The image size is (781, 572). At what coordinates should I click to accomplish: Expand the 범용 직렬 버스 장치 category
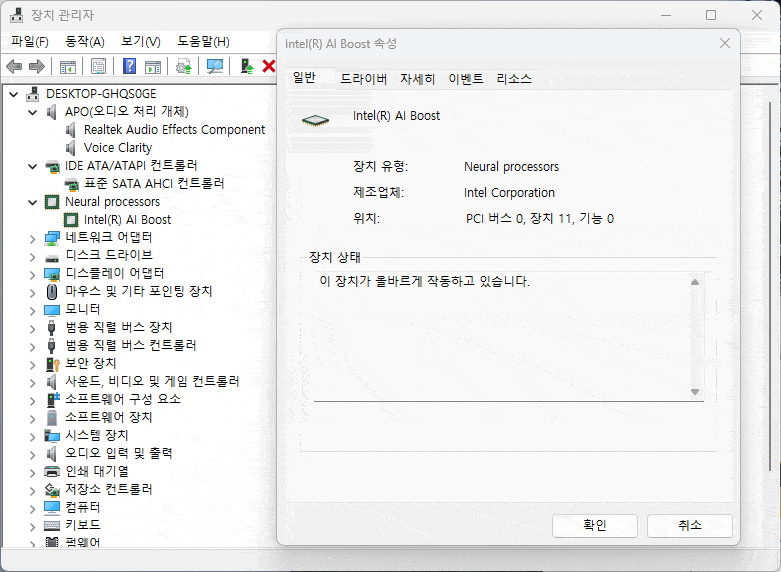click(32, 328)
